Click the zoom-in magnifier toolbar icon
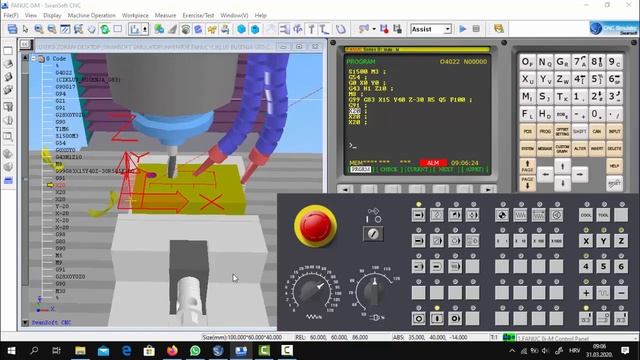The height and width of the screenshot is (360, 640). tap(39, 29)
